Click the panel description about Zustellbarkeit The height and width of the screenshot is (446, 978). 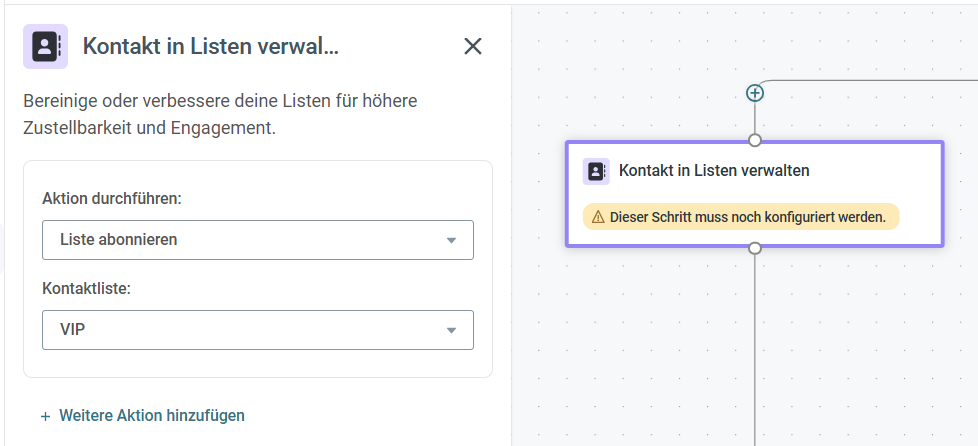(220, 115)
